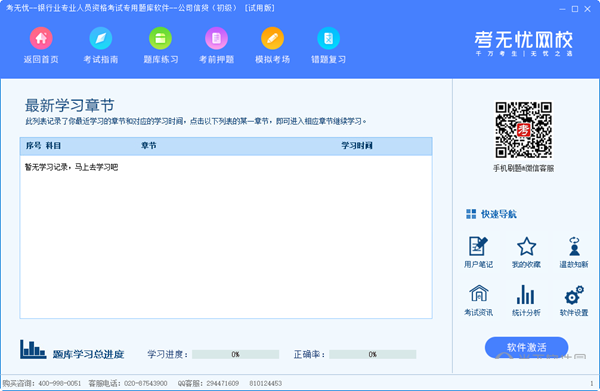Maximize the 考无忧 application window
The width and height of the screenshot is (600, 391).
coord(575,9)
